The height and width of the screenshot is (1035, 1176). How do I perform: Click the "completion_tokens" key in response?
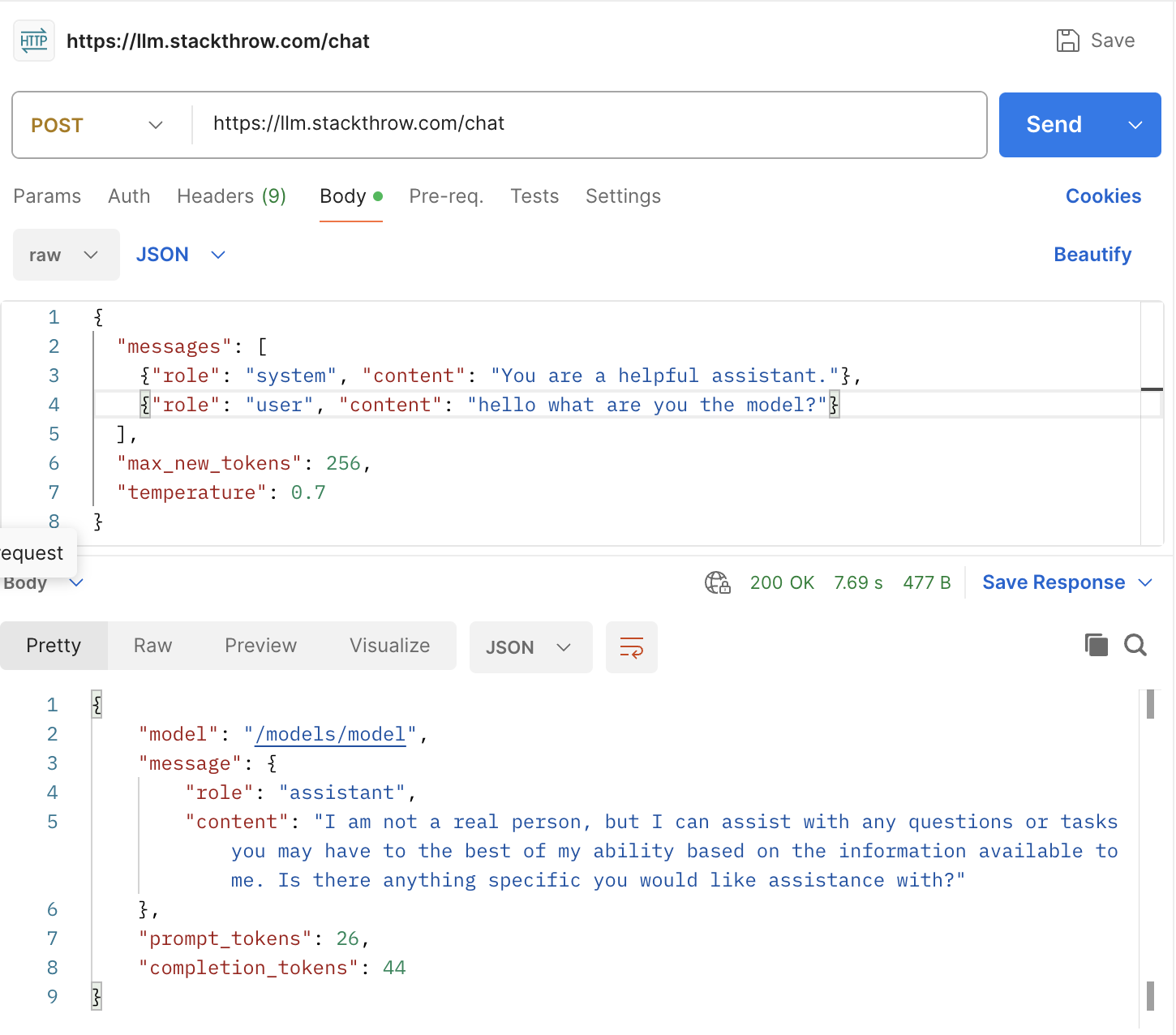pyautogui.click(x=249, y=968)
